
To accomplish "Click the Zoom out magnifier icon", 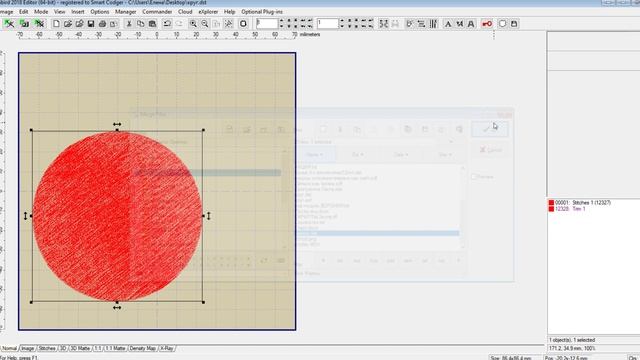I will click(x=205, y=24).
